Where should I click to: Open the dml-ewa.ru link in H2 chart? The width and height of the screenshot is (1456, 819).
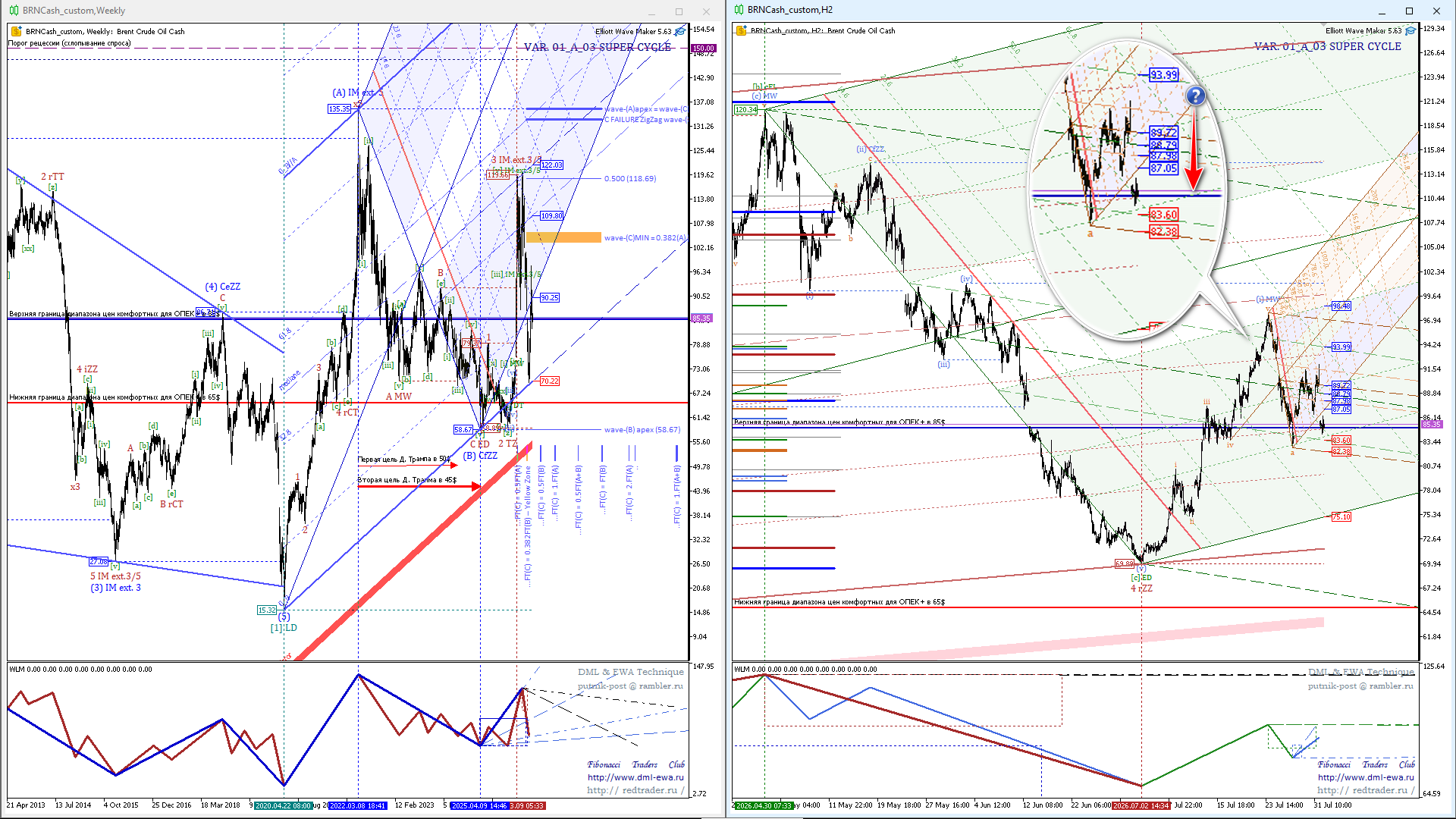tap(1366, 777)
